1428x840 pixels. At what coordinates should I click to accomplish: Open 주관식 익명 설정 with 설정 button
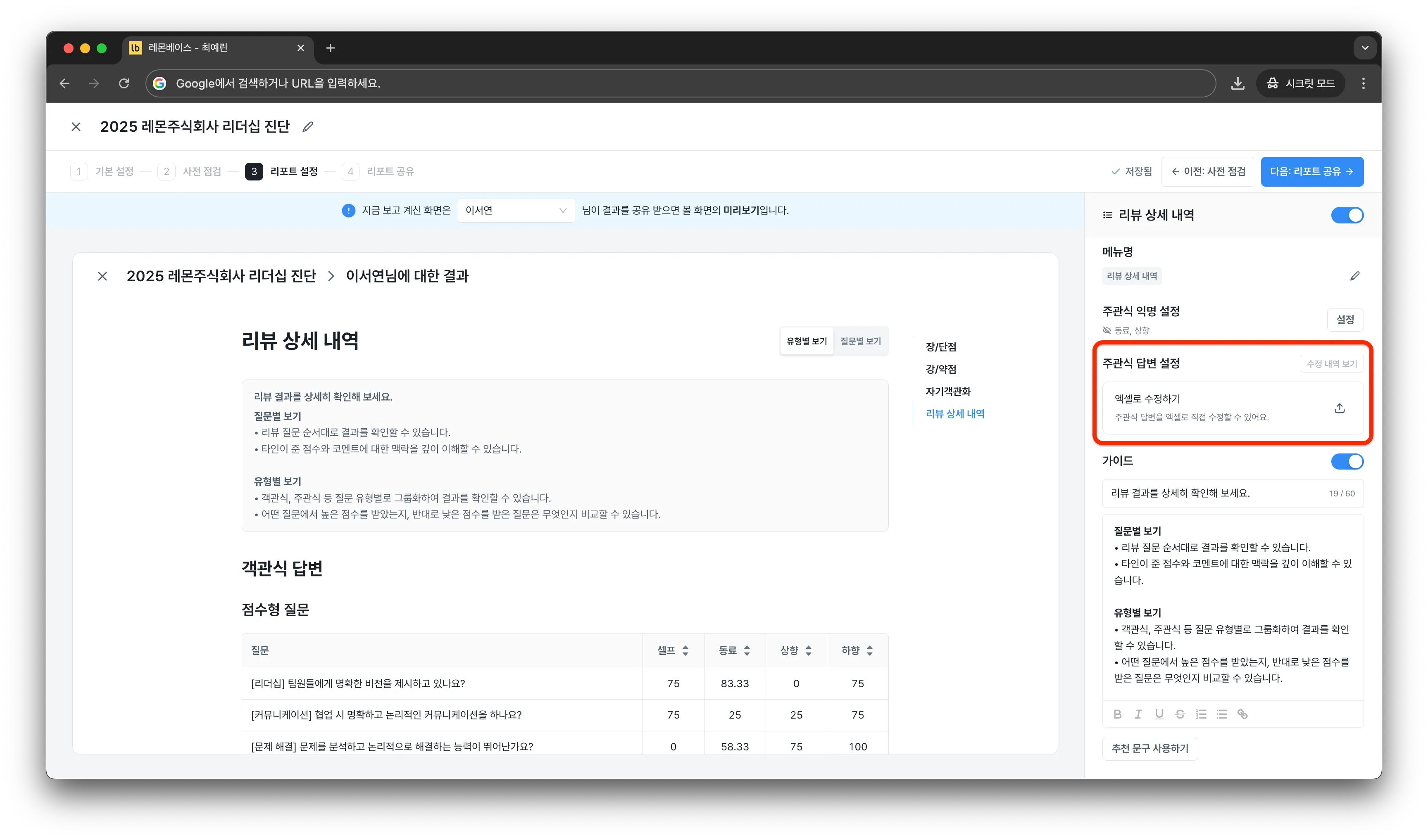pos(1345,320)
